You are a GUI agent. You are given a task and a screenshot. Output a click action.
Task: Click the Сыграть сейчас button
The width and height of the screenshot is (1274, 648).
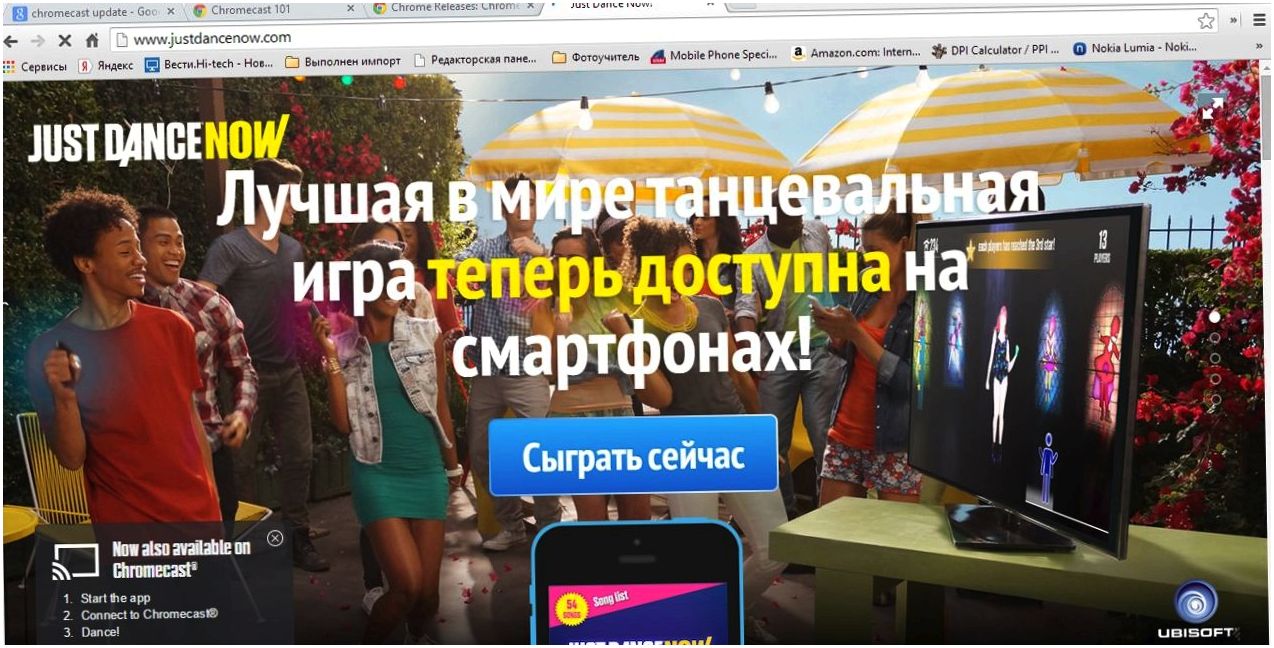click(633, 456)
